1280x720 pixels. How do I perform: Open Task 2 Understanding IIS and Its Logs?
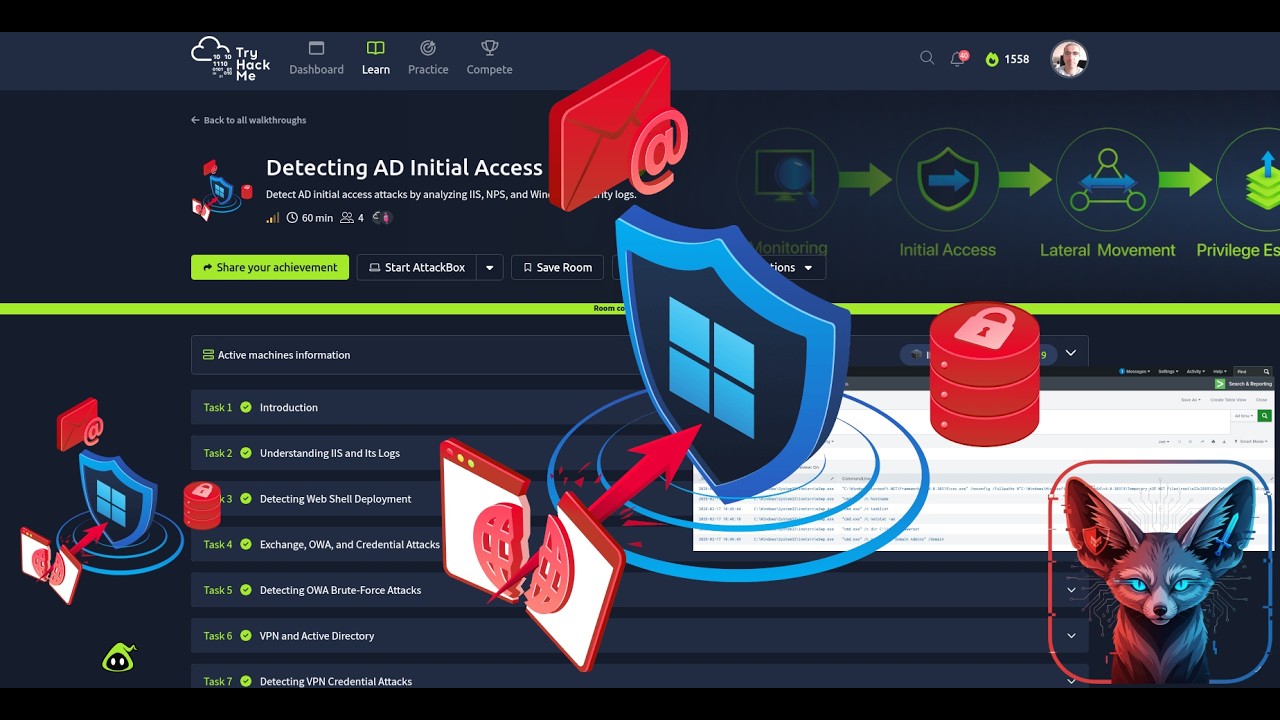point(330,453)
